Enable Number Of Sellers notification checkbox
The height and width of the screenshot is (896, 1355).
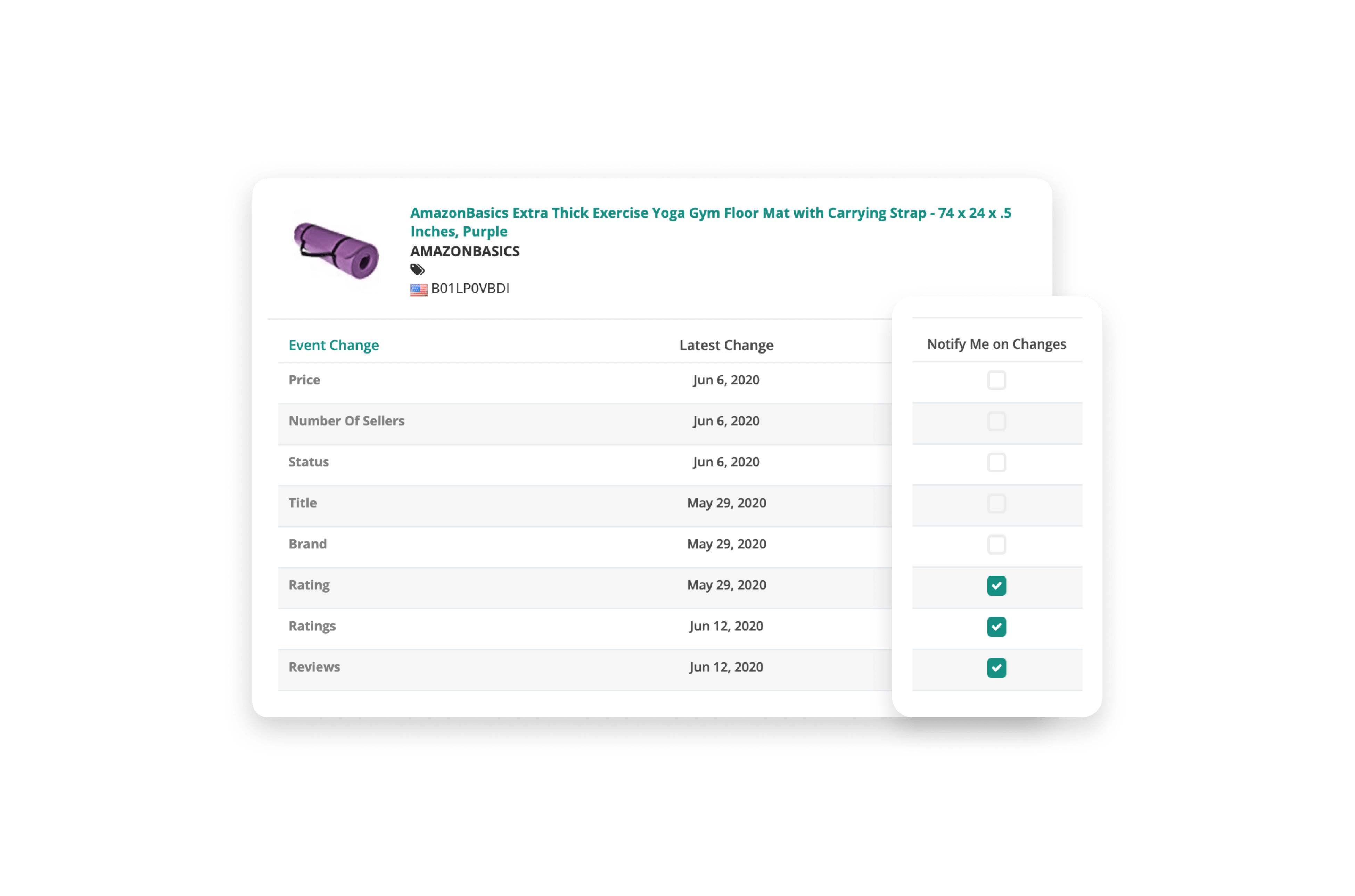pyautogui.click(x=996, y=421)
